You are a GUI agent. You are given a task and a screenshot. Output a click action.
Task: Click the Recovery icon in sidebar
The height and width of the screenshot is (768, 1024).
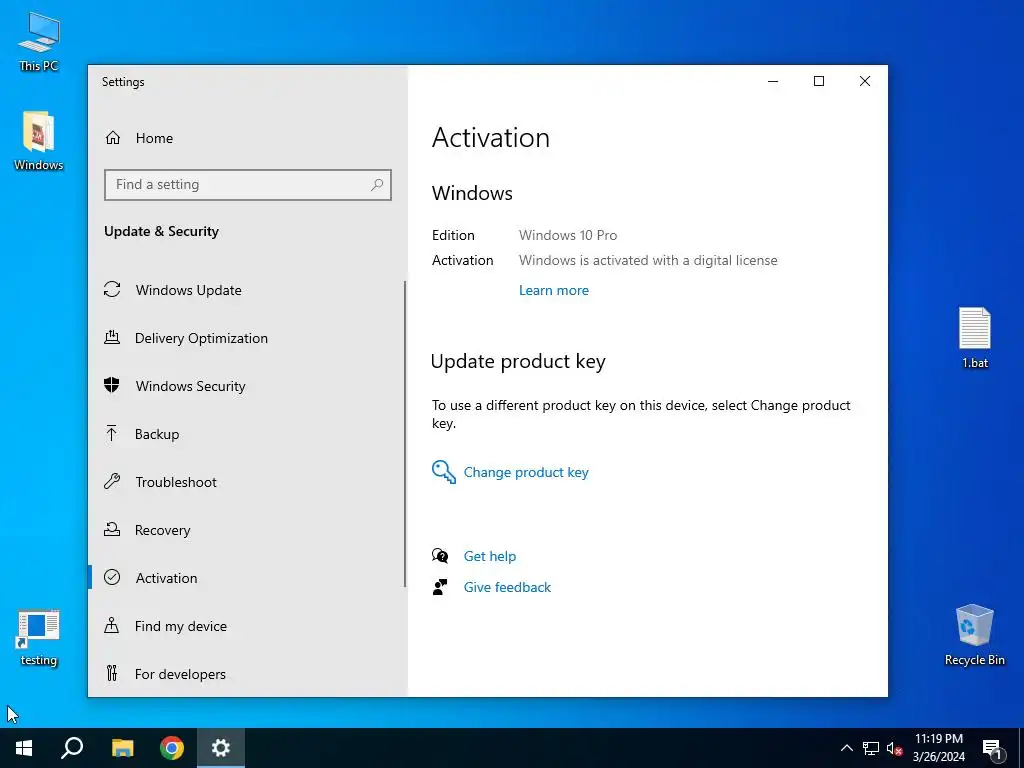pyautogui.click(x=112, y=529)
